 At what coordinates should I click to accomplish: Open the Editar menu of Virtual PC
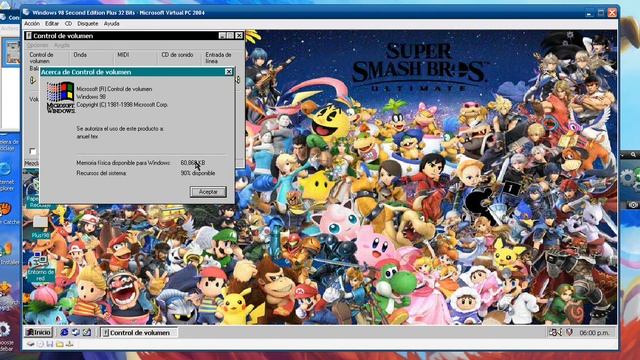click(52, 24)
